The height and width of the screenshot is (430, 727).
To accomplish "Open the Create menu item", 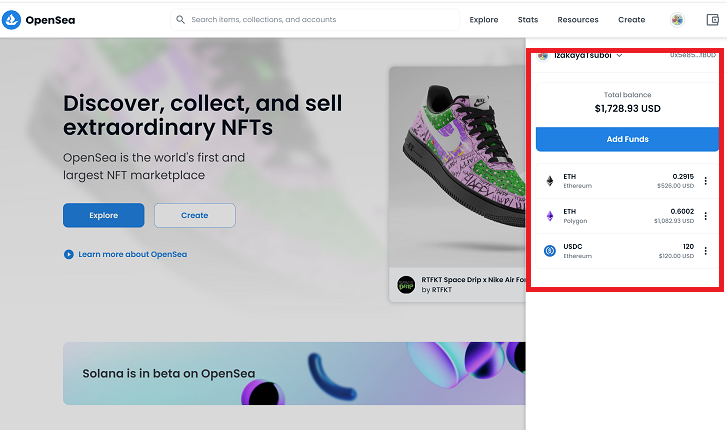I will (631, 19).
